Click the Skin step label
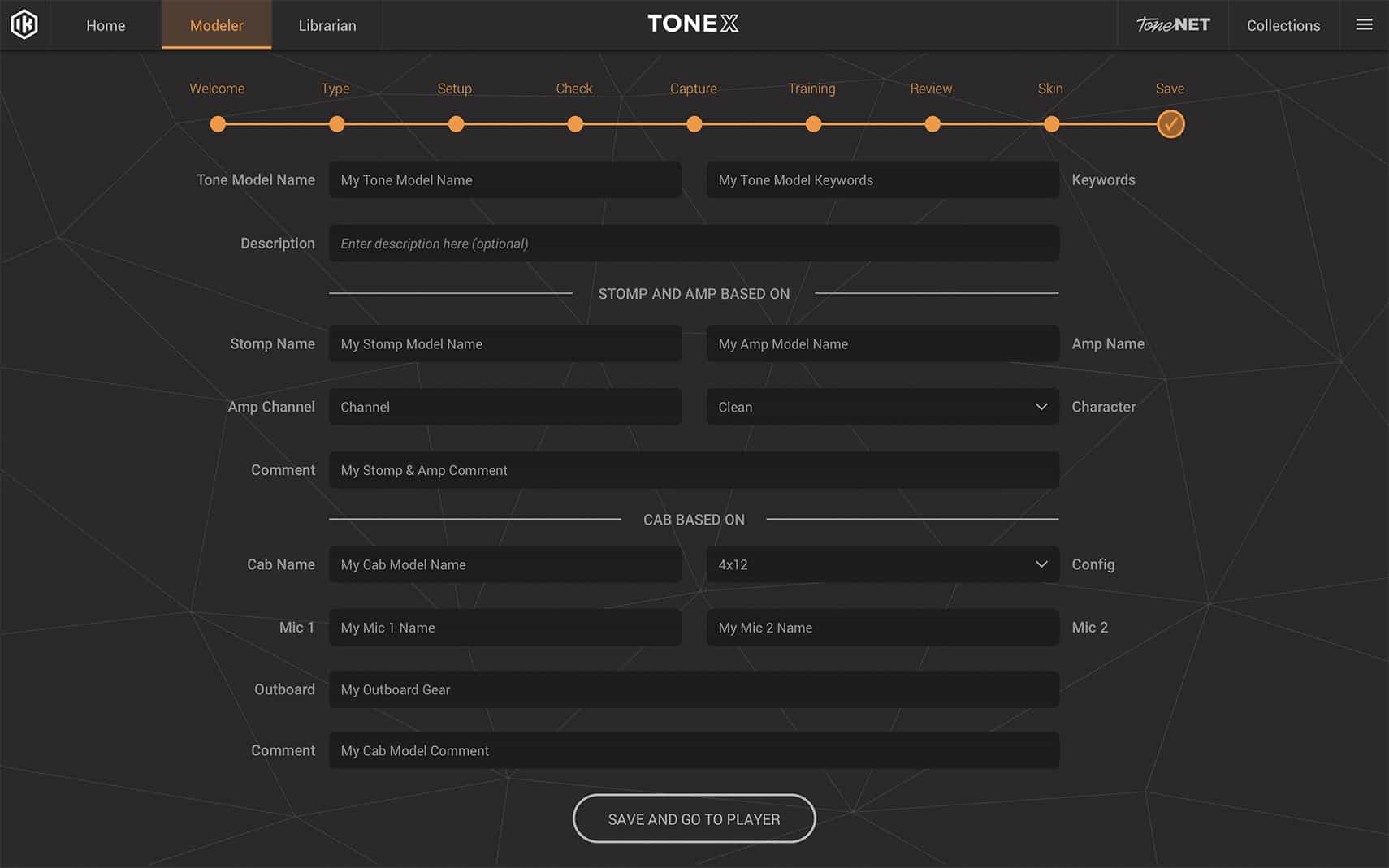This screenshot has width=1389, height=868. (1050, 89)
